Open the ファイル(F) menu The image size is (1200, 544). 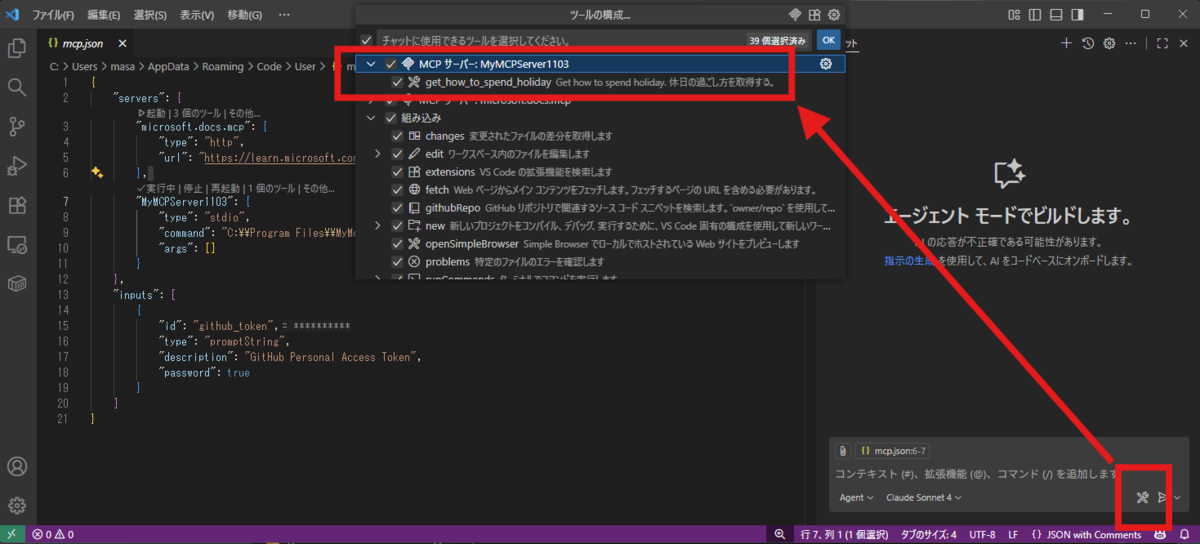(55, 15)
